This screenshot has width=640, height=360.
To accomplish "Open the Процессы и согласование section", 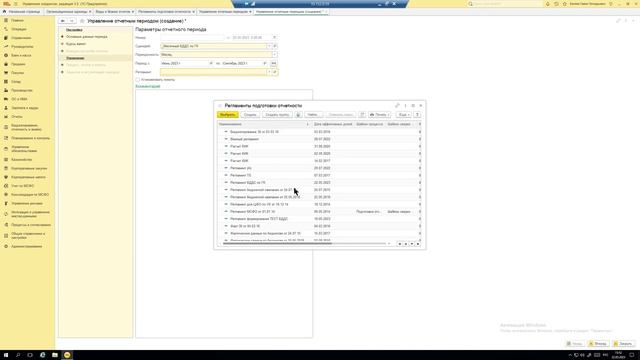I will [31, 225].
